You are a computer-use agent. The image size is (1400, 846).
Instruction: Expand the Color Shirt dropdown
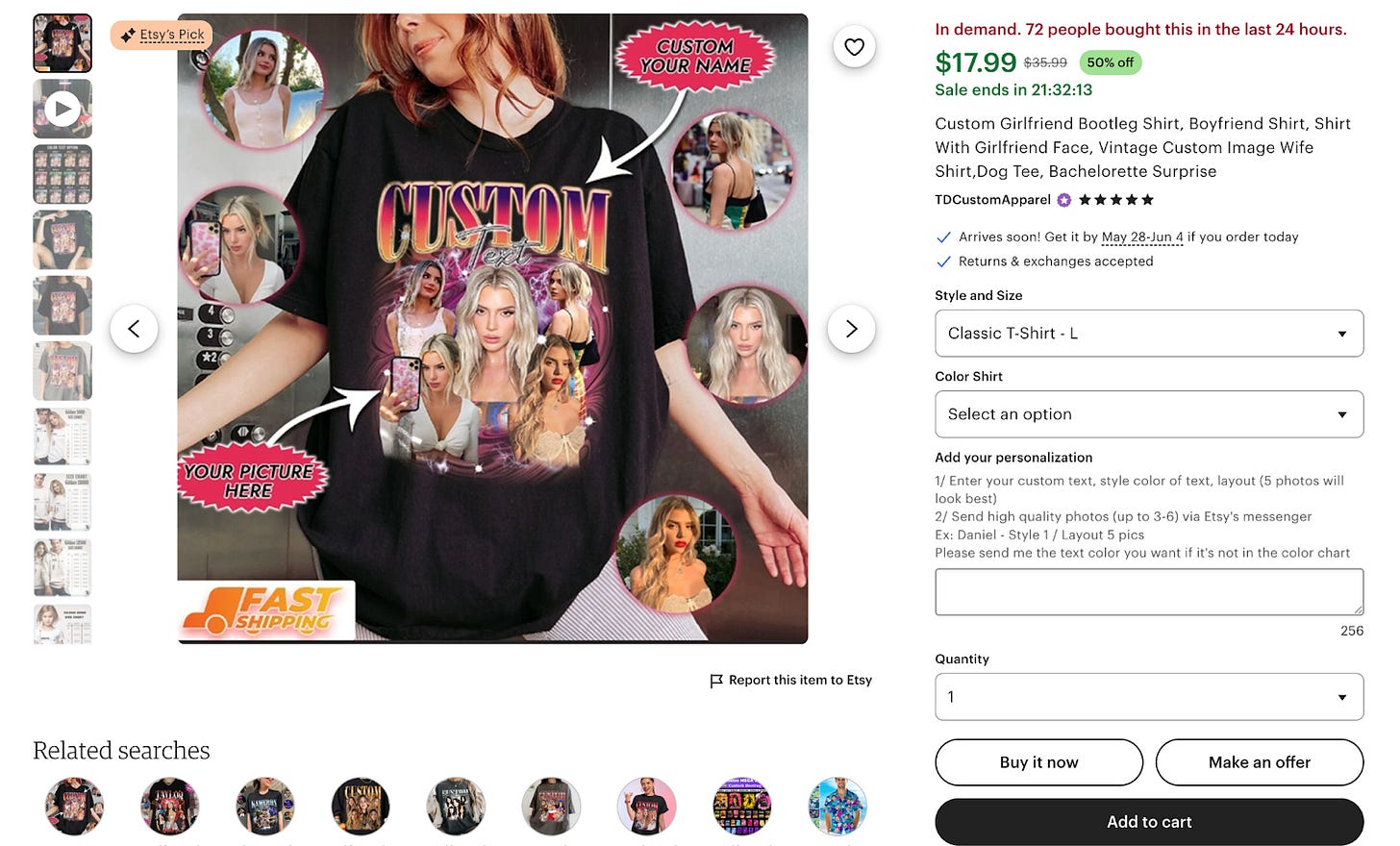1149,414
